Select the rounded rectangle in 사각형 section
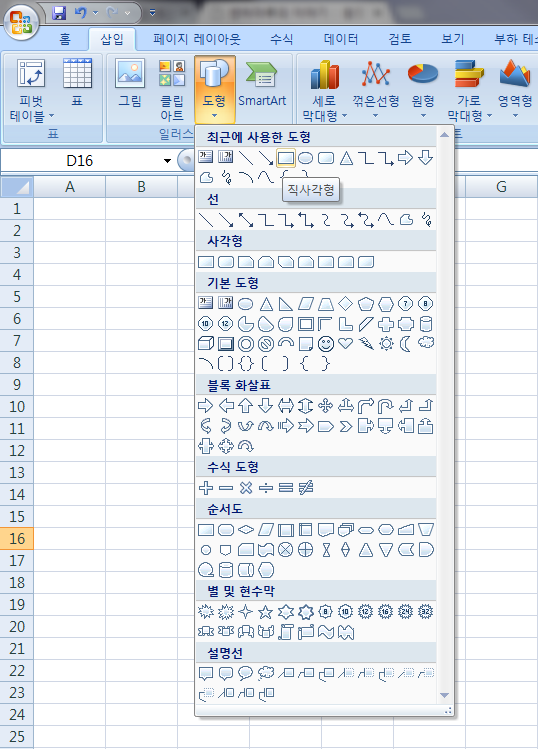Image resolution: width=538 pixels, height=749 pixels. [226, 262]
